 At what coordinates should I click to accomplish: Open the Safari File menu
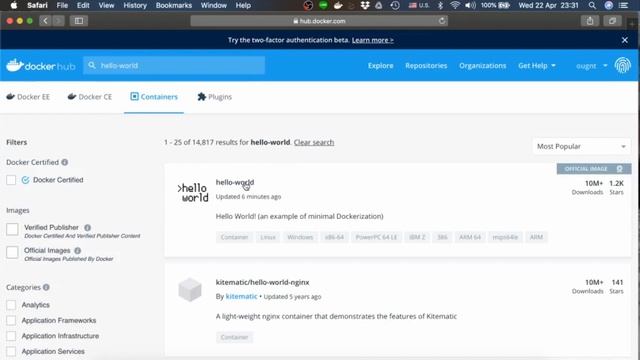[62, 5]
